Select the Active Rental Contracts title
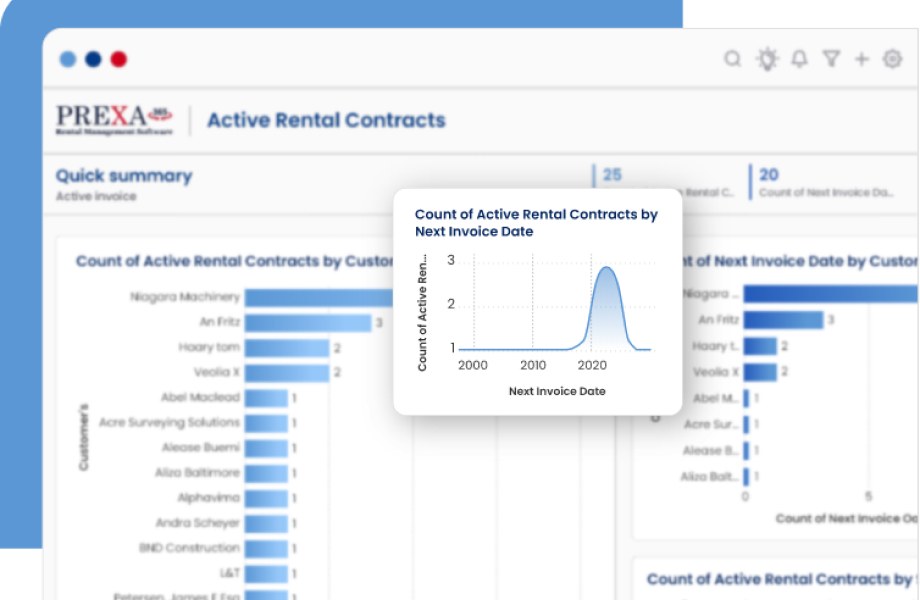This screenshot has height=600, width=920. coord(326,120)
